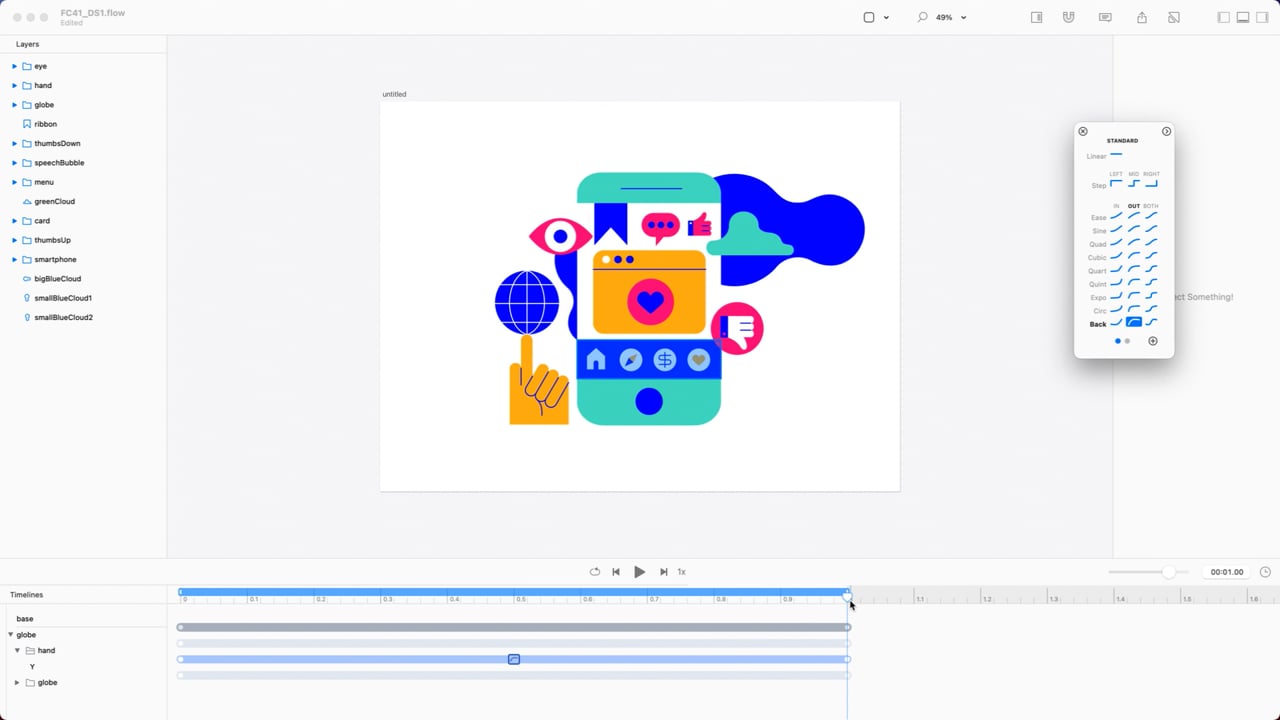Pick the Ease In curve
This screenshot has width=1280, height=720.
(1116, 216)
